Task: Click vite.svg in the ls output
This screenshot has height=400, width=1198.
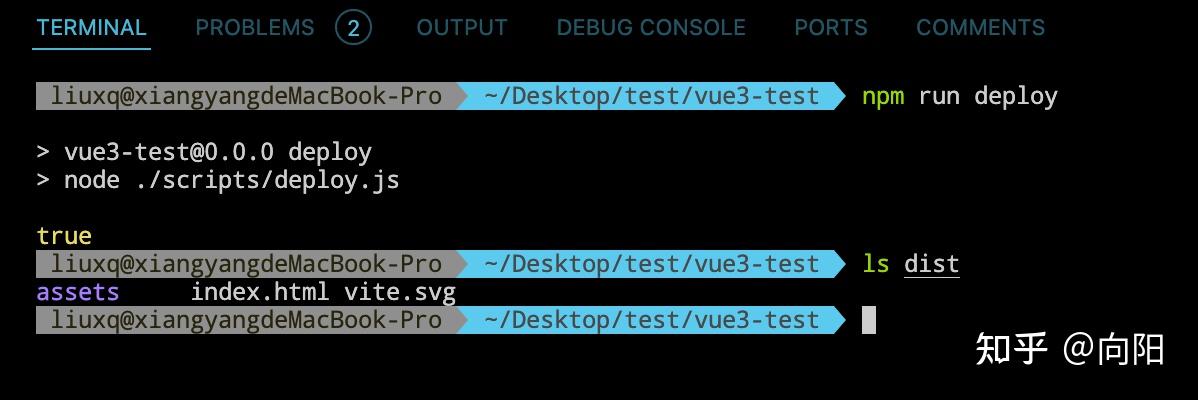Action: coord(399,292)
